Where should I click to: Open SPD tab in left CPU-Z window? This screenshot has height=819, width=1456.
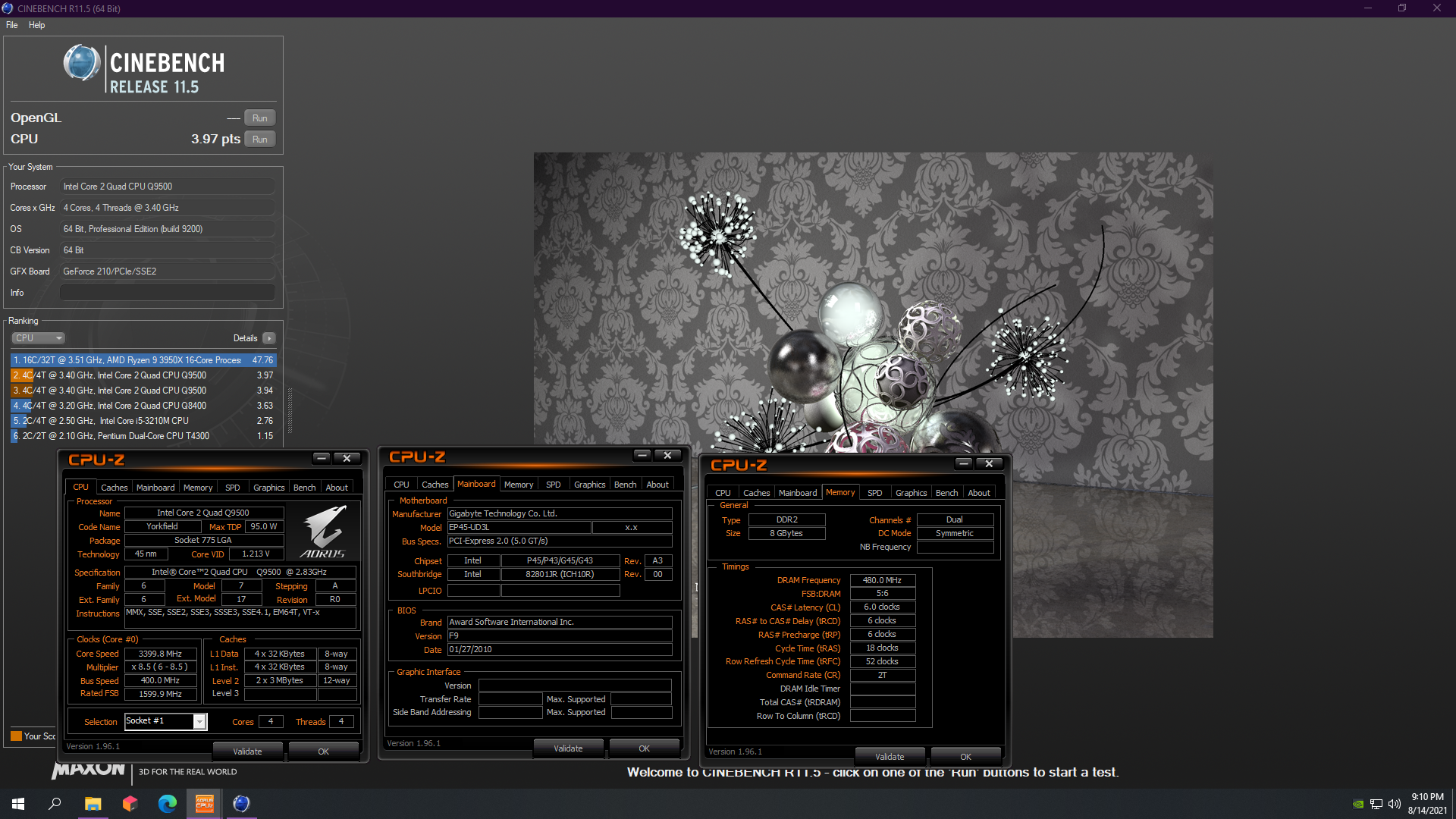click(x=233, y=488)
